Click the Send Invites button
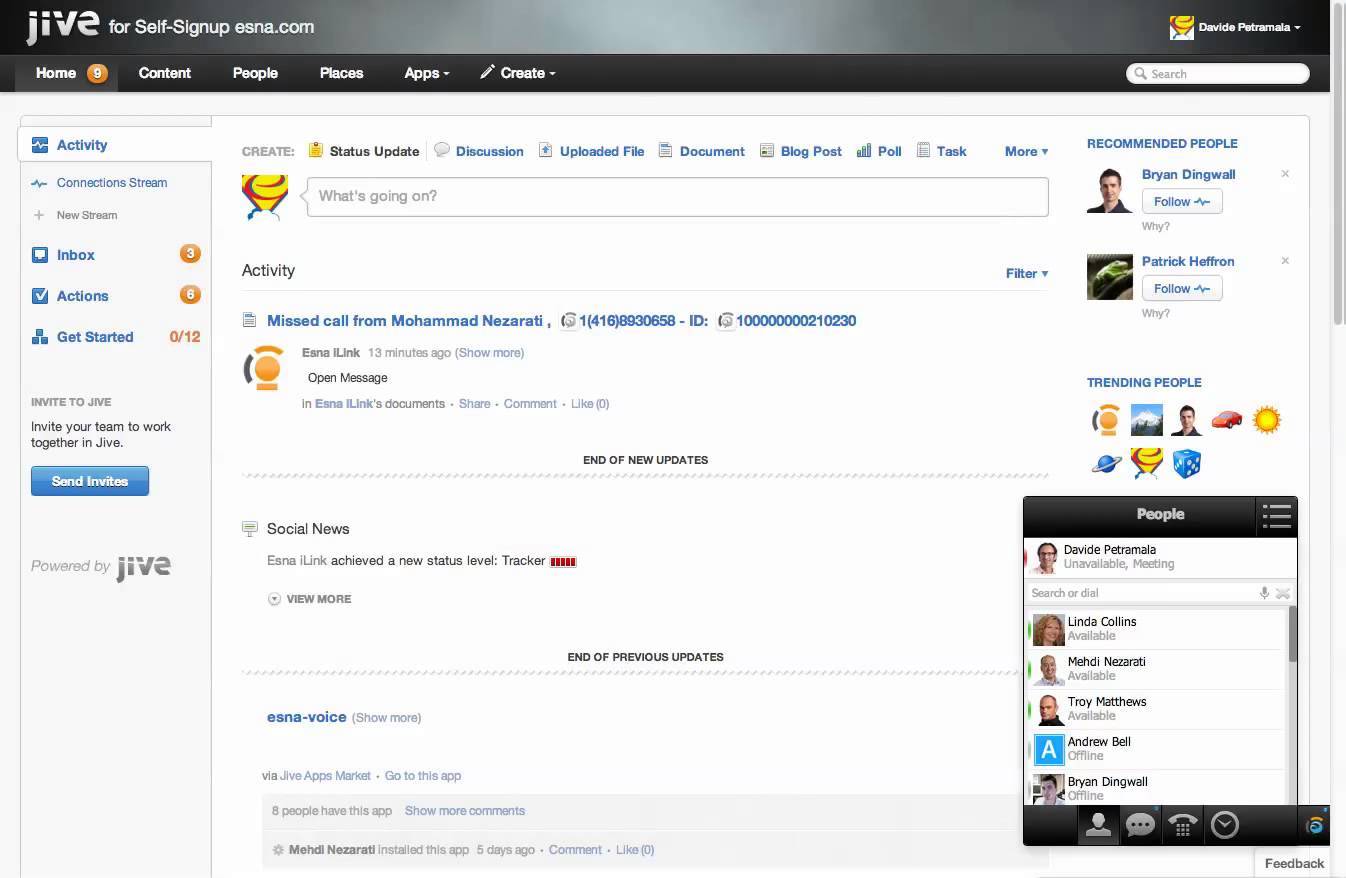This screenshot has width=1346, height=878. (90, 481)
